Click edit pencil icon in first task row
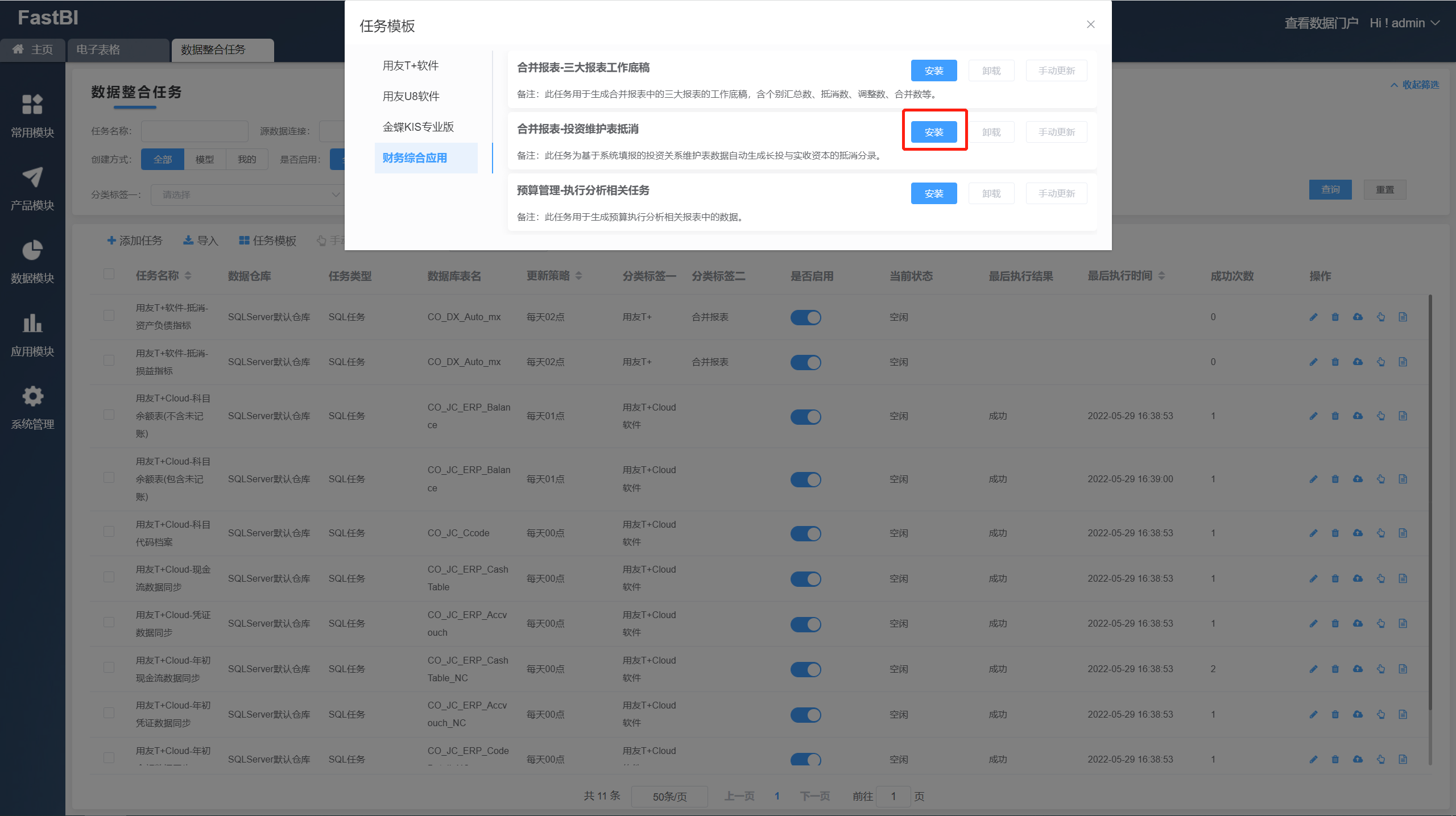1456x816 pixels. click(1313, 317)
